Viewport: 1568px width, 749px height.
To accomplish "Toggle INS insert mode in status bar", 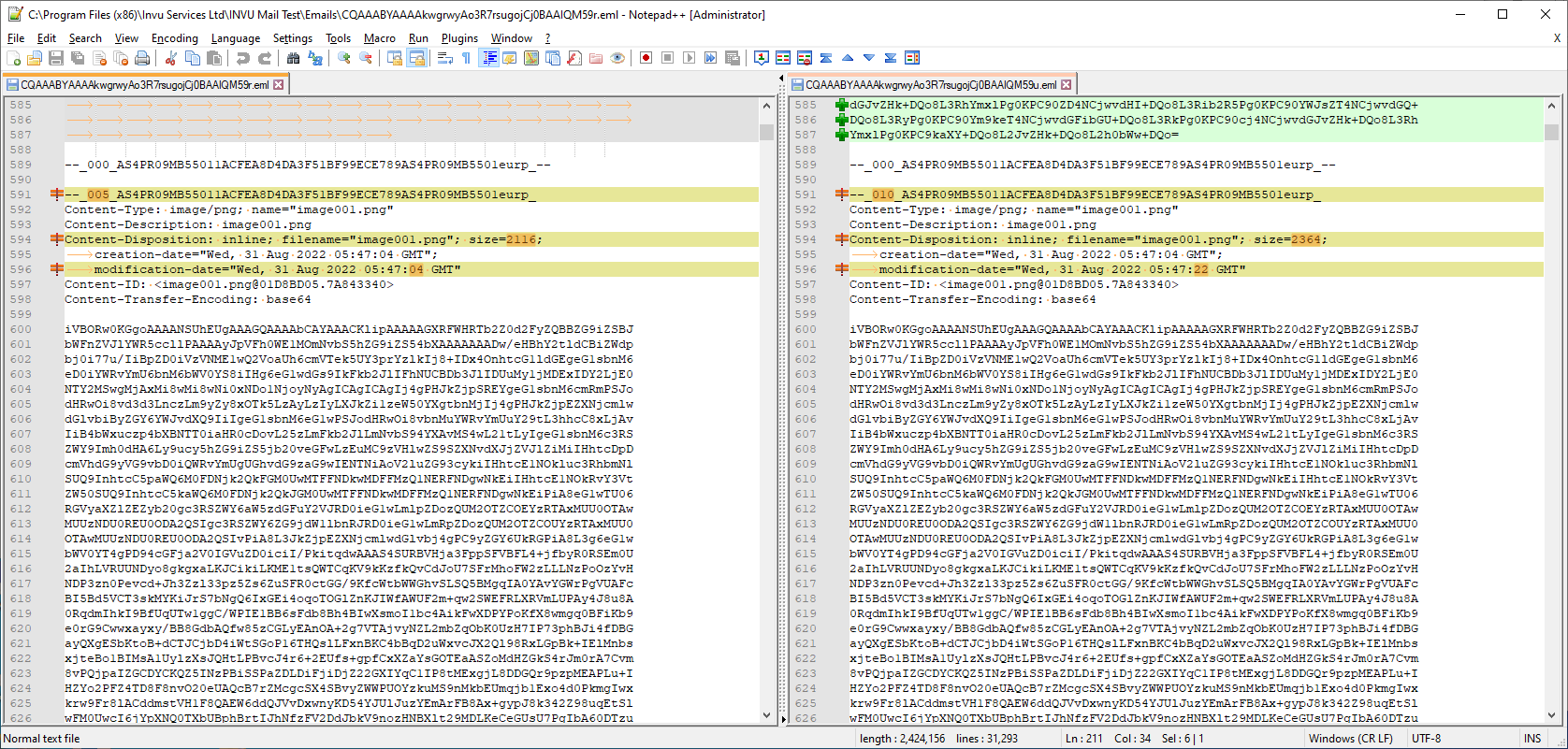I will pyautogui.click(x=1532, y=739).
